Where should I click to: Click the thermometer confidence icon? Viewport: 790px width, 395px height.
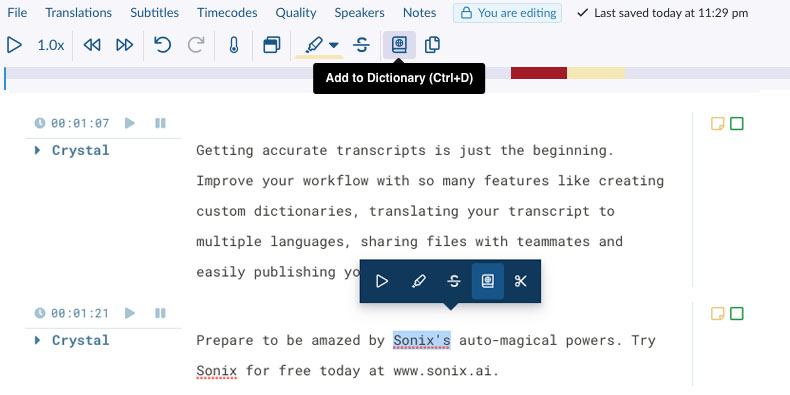[x=233, y=45]
